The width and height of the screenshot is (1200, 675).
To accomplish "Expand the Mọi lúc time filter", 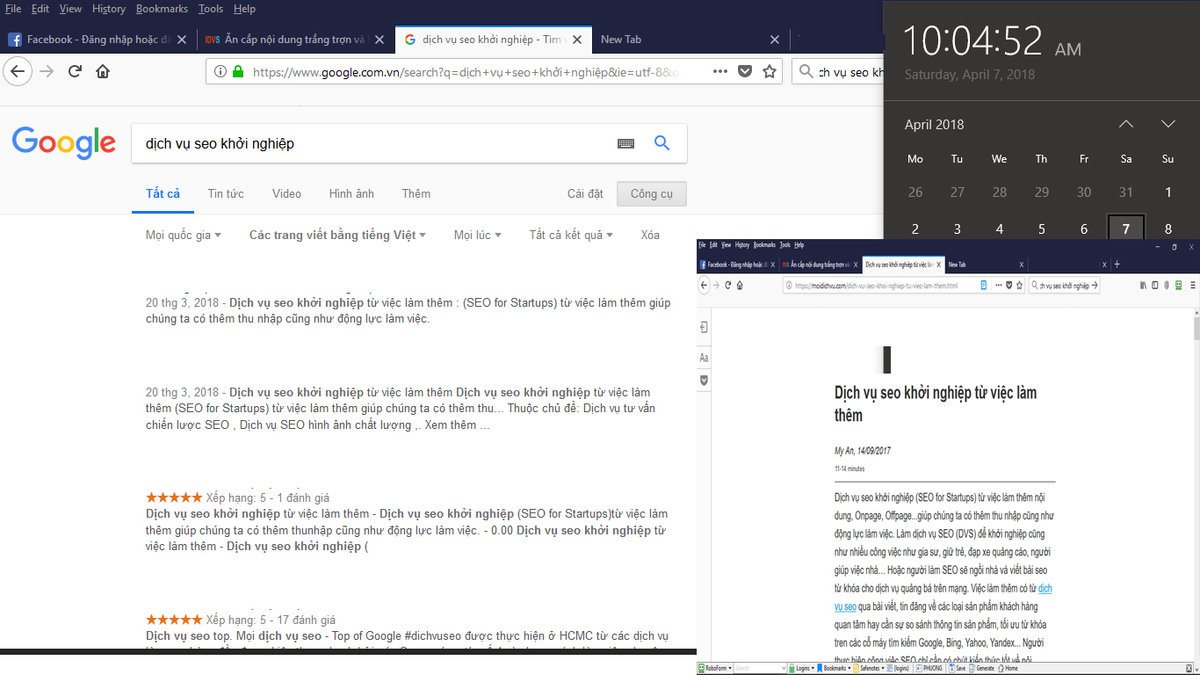I will tap(477, 235).
